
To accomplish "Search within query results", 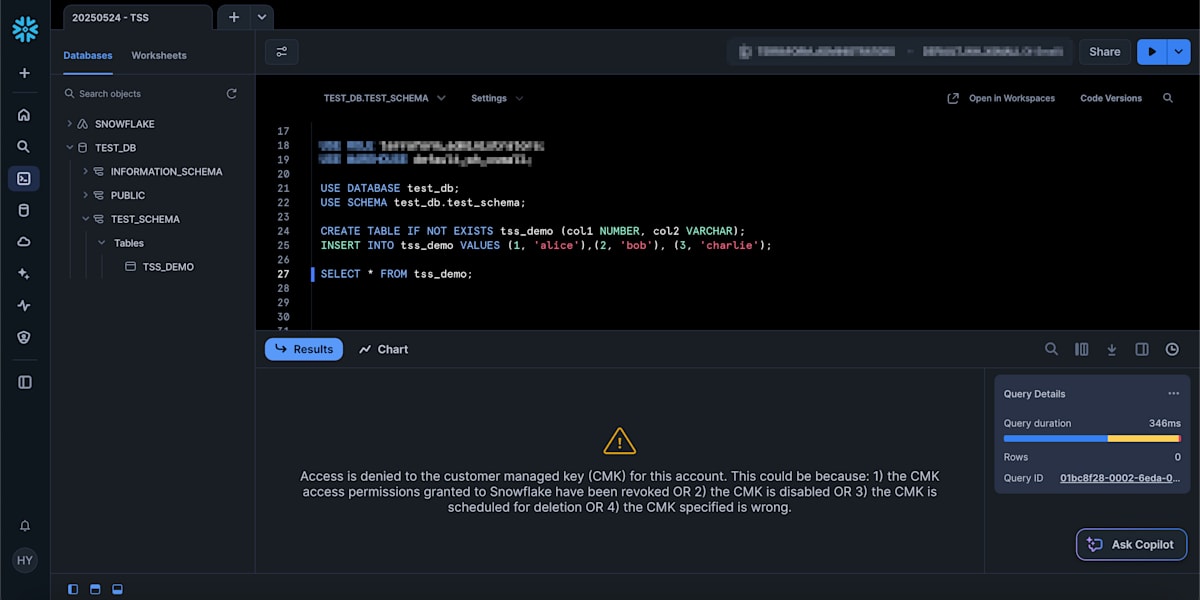I will 1051,349.
